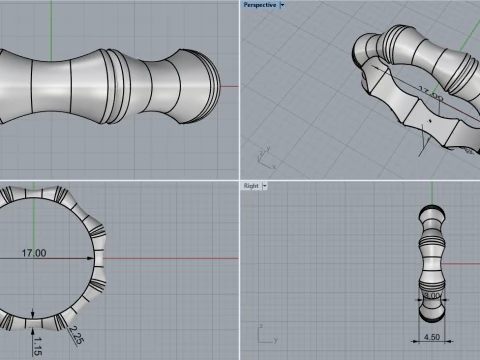Select the 17.00 dimension in the front view
This screenshot has width=480, height=360.
34,253
